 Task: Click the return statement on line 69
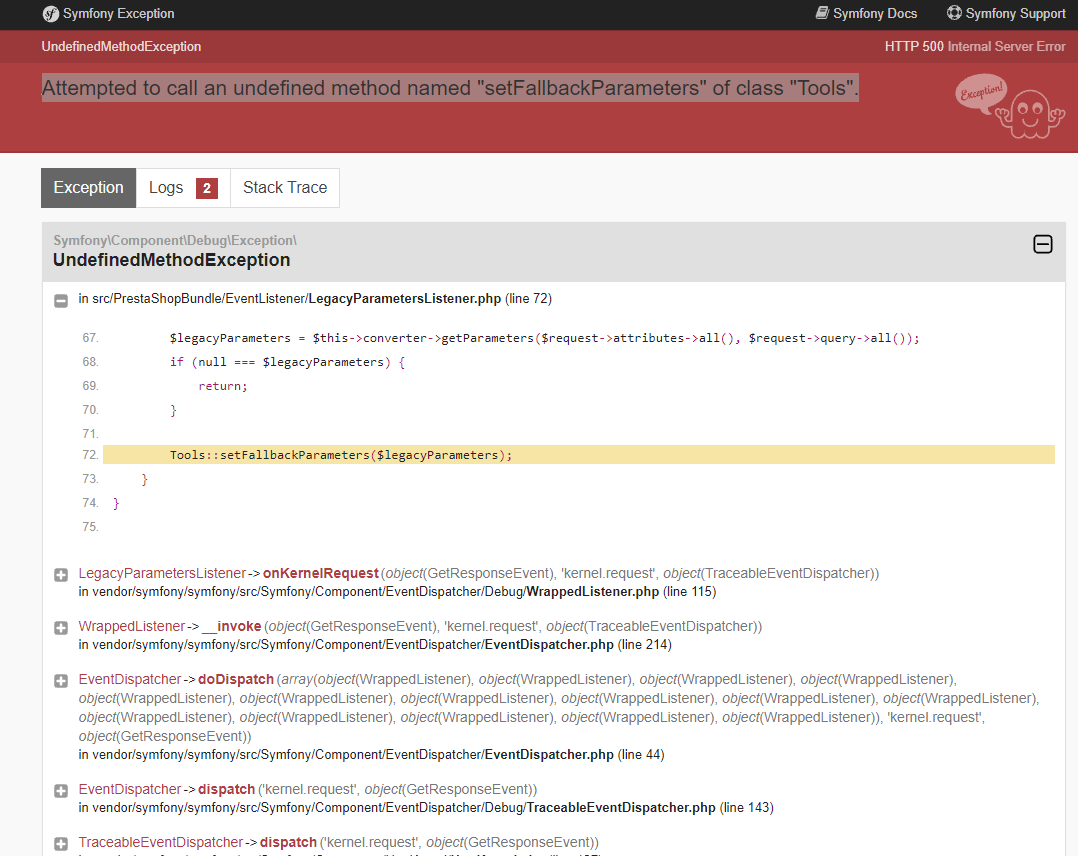[223, 386]
